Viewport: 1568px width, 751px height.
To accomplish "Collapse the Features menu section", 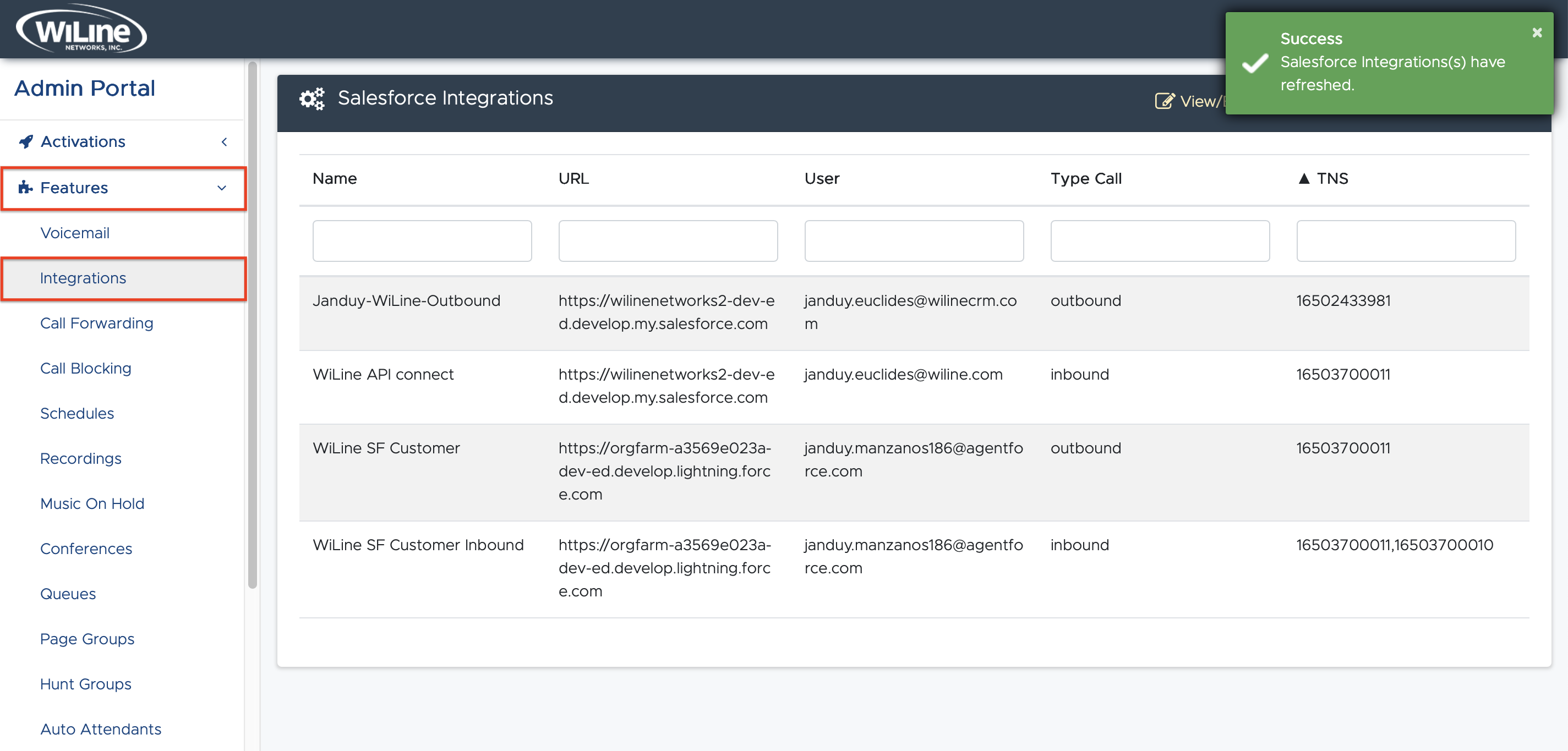I will (x=222, y=188).
